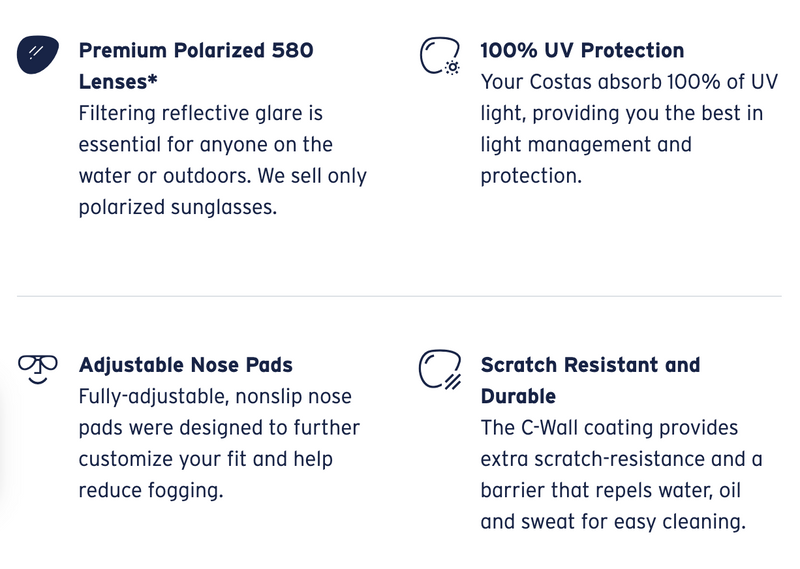Select the Premium Polarized 580 Lenses heading
The image size is (800, 569).
(196, 66)
